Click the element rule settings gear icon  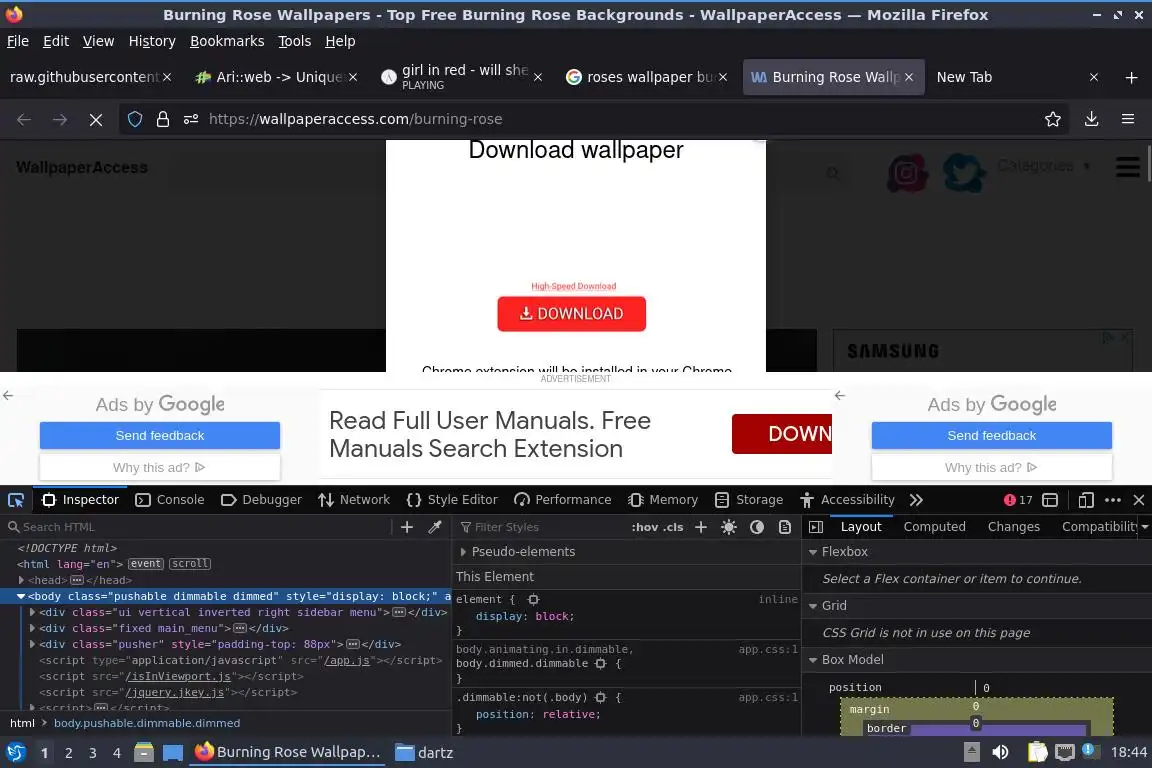click(533, 600)
